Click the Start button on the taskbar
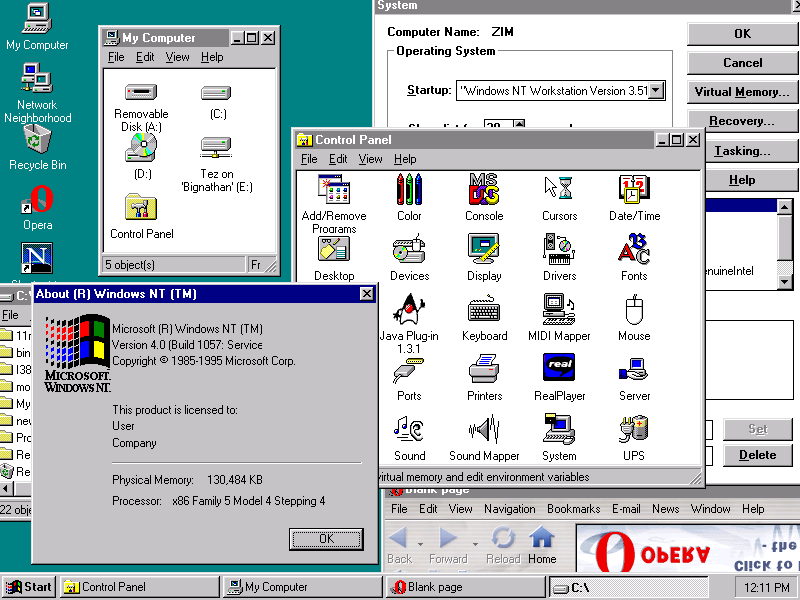 (x=30, y=587)
